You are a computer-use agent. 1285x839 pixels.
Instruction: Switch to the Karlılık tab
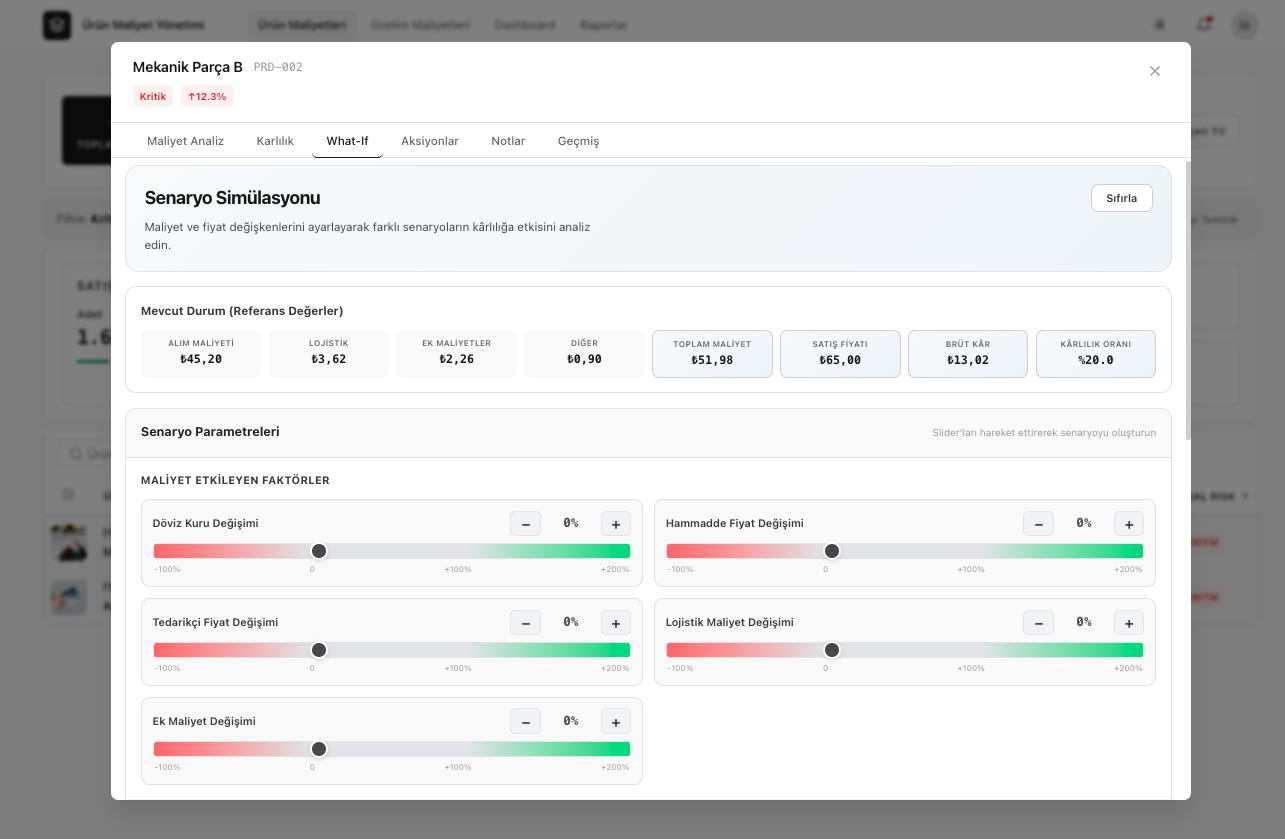(275, 141)
